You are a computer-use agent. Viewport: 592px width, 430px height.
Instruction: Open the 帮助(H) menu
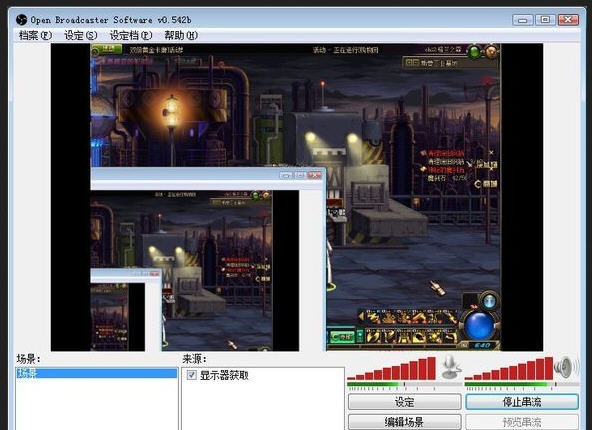[x=181, y=35]
